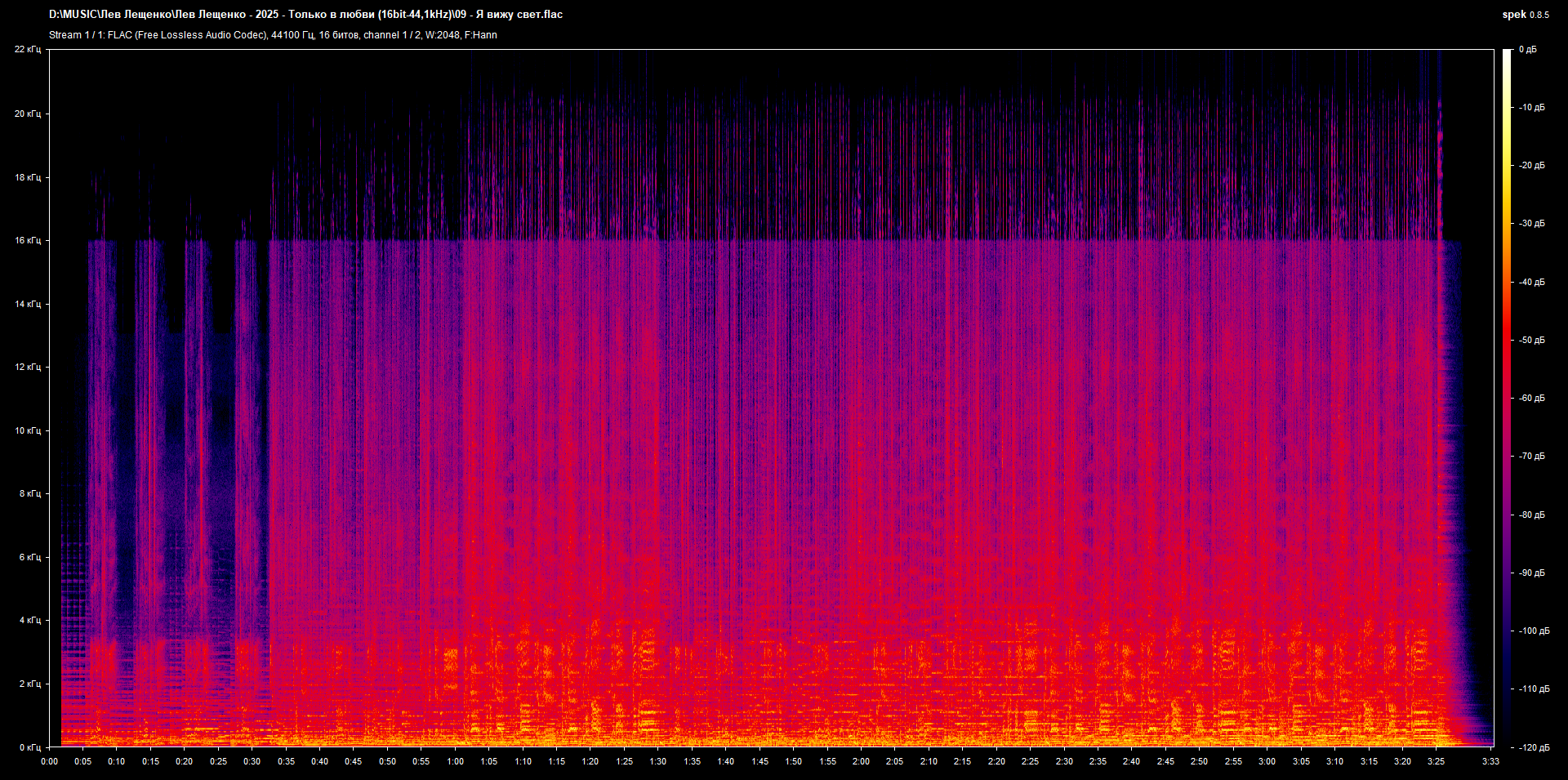
Task: Click the 1:00 time axis marker
Action: 455,761
